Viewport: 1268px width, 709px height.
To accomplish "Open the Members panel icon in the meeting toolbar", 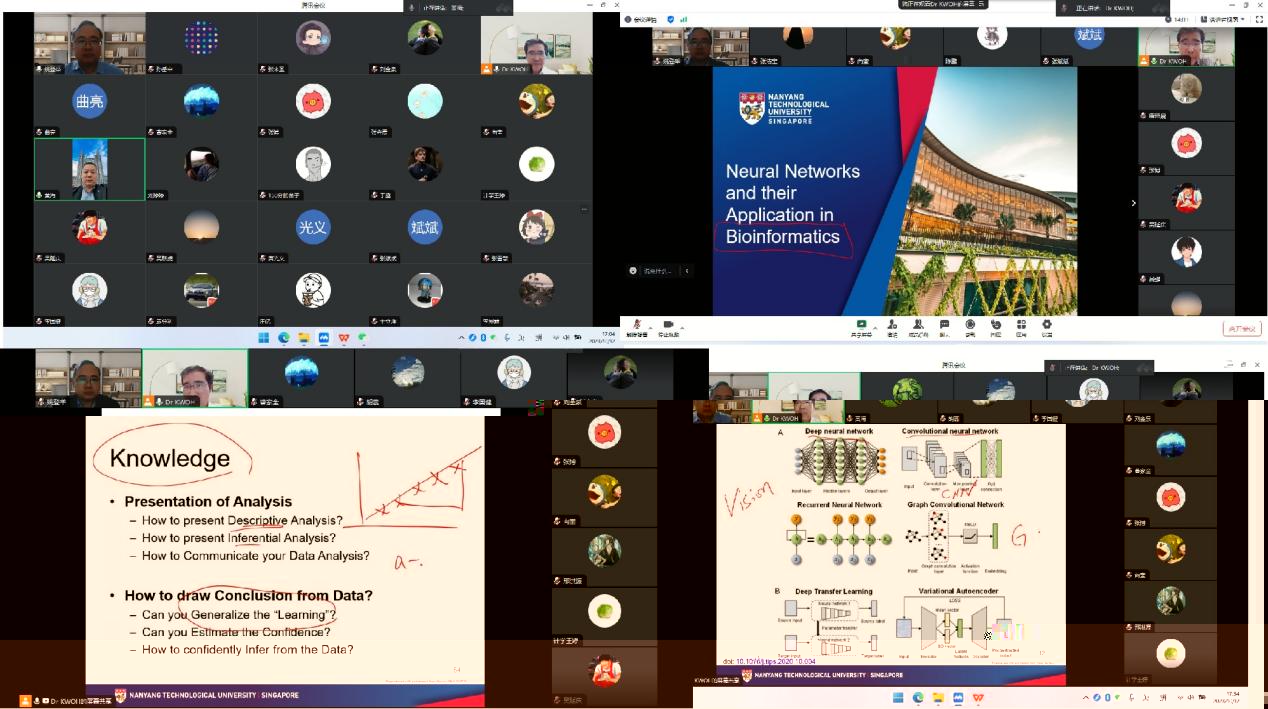I will [918, 328].
